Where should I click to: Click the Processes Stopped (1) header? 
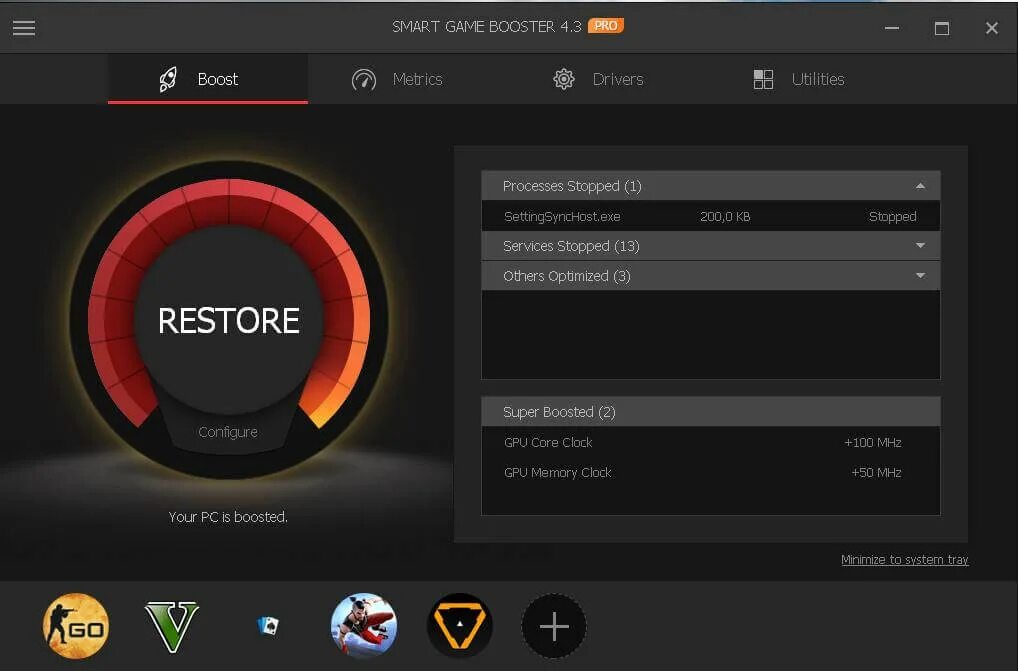tap(711, 186)
